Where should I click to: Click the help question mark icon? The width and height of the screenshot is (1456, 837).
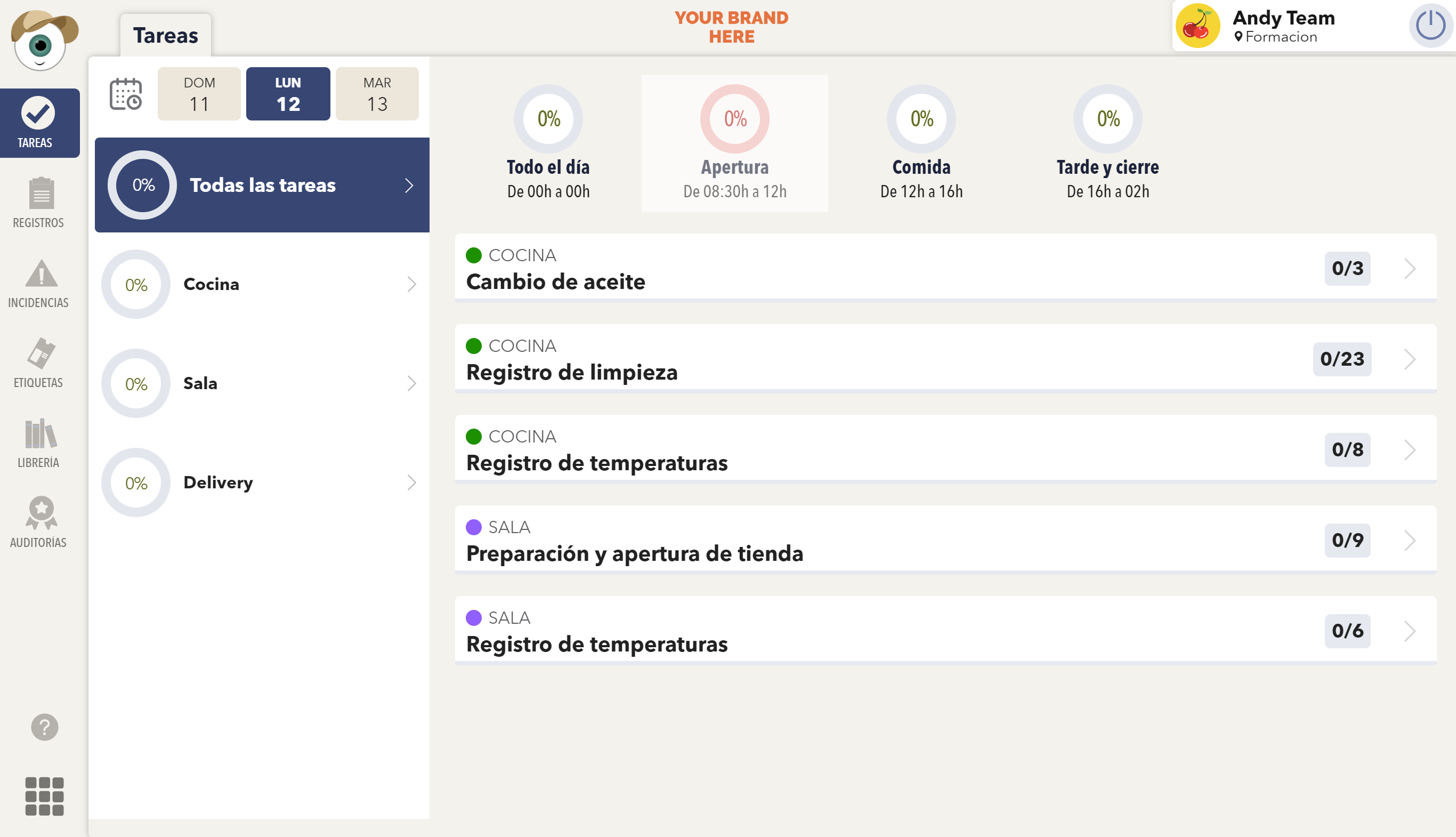point(44,727)
